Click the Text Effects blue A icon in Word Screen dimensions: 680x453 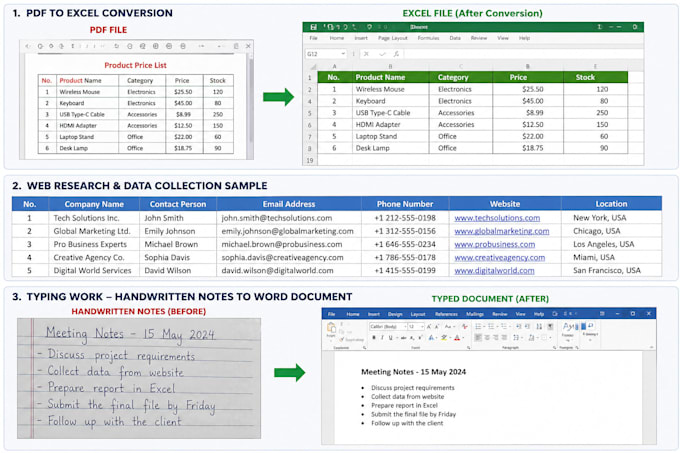coord(431,338)
